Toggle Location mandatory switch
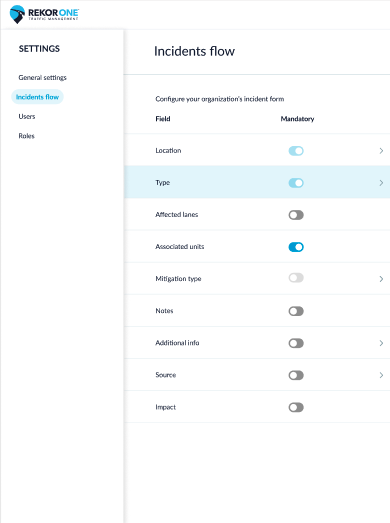Screen dimensions: 390x523 pyautogui.click(x=296, y=151)
